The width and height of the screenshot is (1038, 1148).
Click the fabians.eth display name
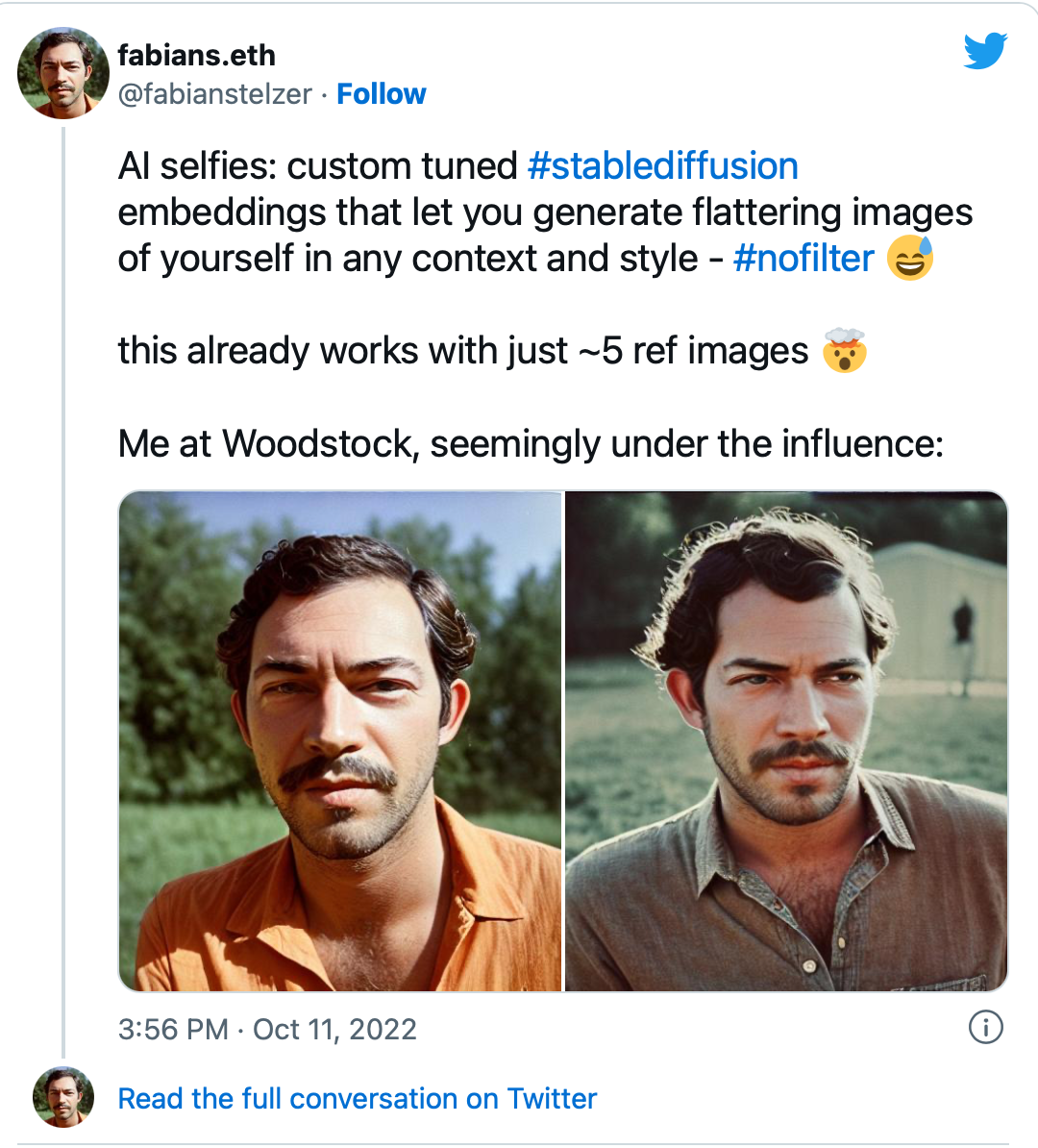[x=196, y=55]
